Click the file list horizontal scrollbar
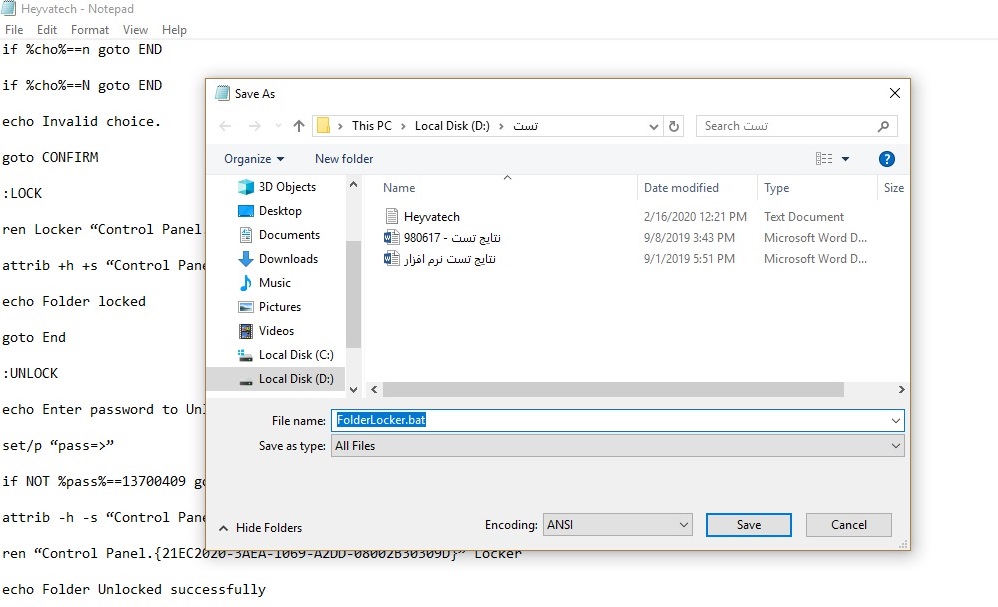 pyautogui.click(x=613, y=389)
